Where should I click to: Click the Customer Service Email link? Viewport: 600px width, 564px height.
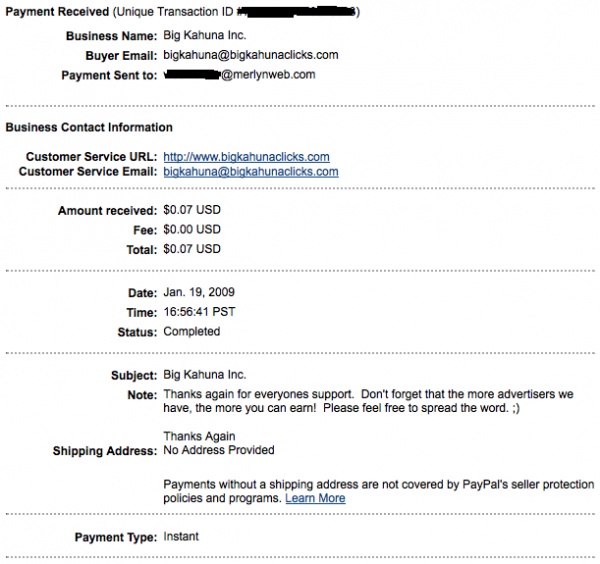250,172
